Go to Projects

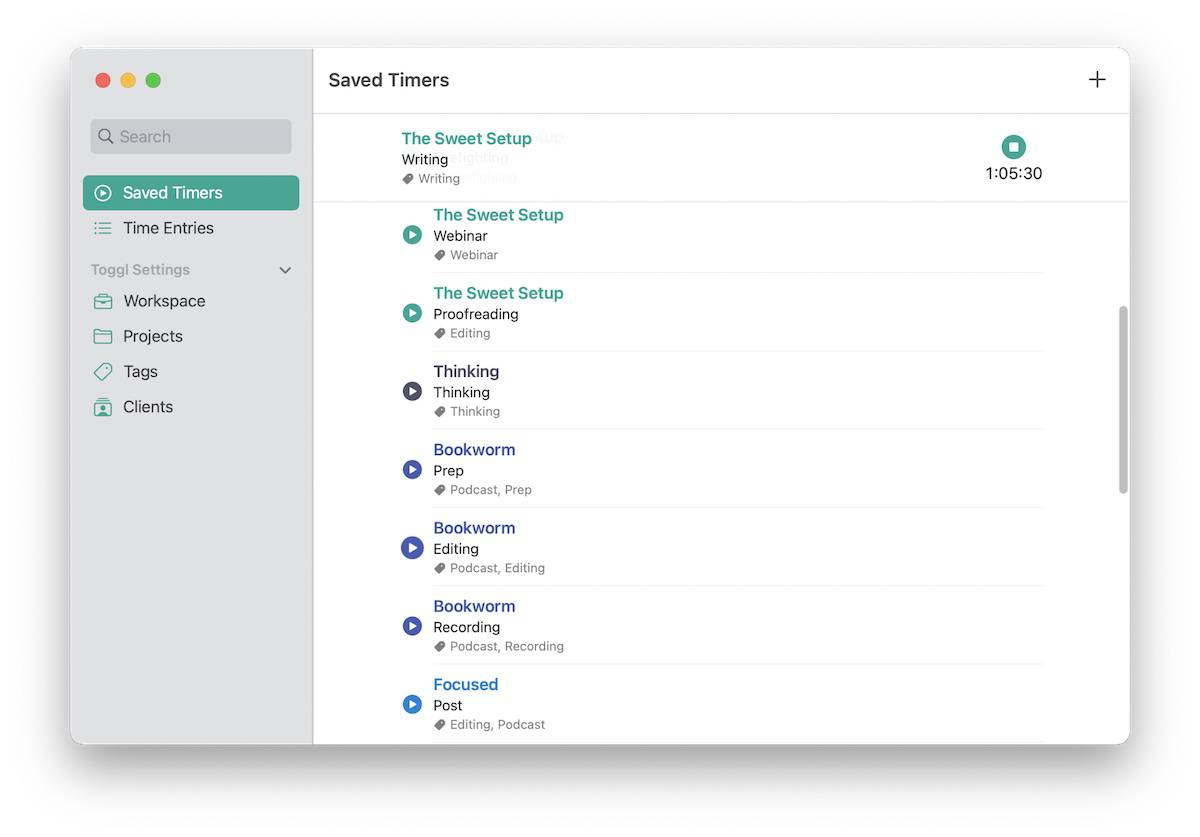pos(191,336)
